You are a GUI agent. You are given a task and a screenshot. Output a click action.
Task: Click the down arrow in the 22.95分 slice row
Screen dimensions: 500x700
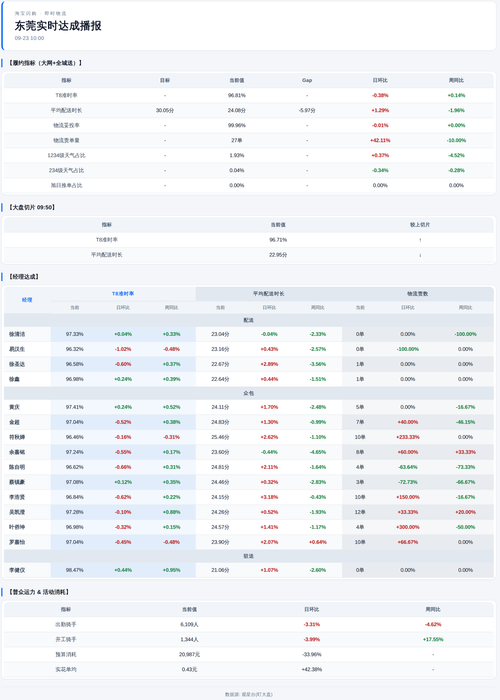(x=420, y=255)
